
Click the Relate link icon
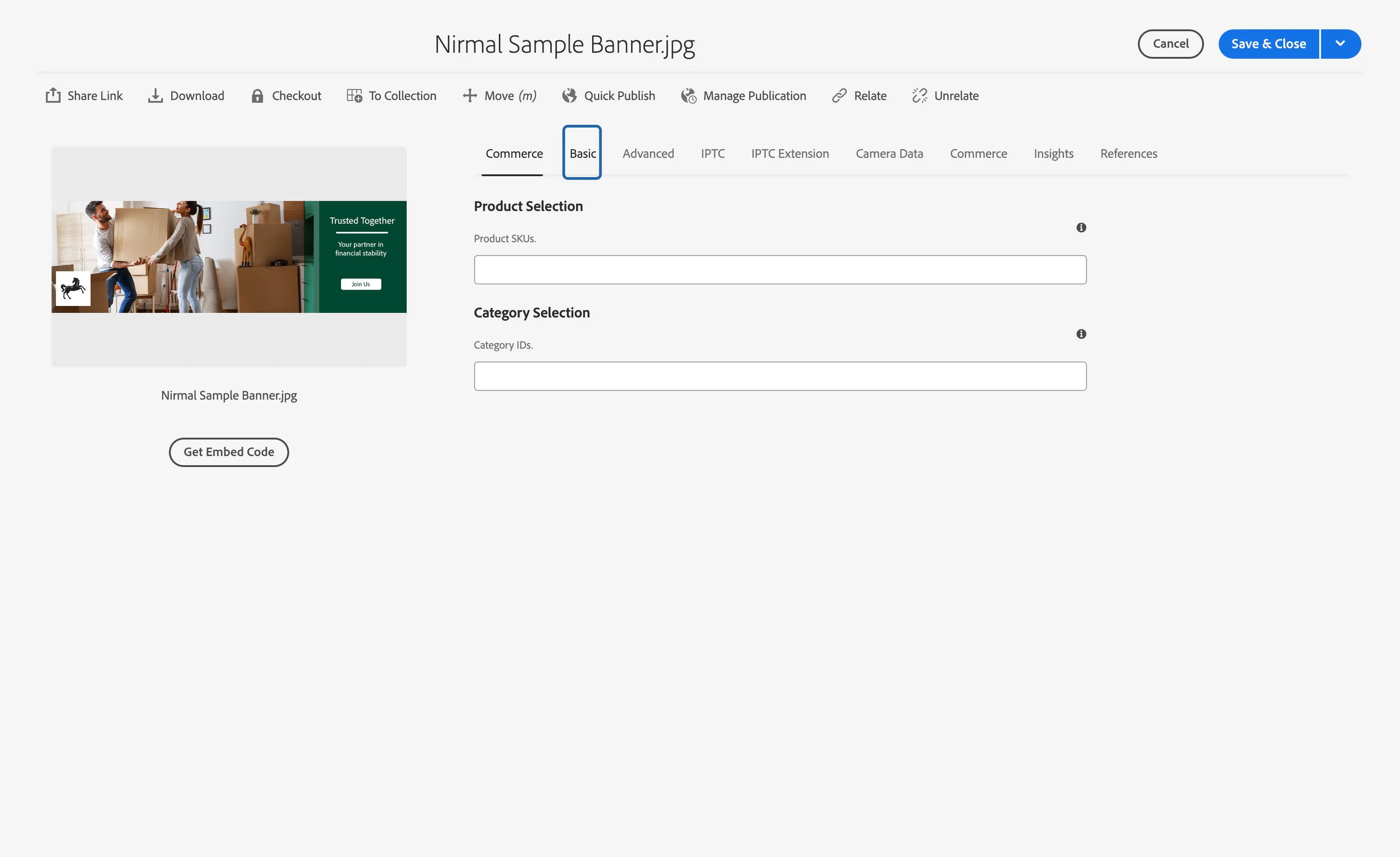coord(839,95)
